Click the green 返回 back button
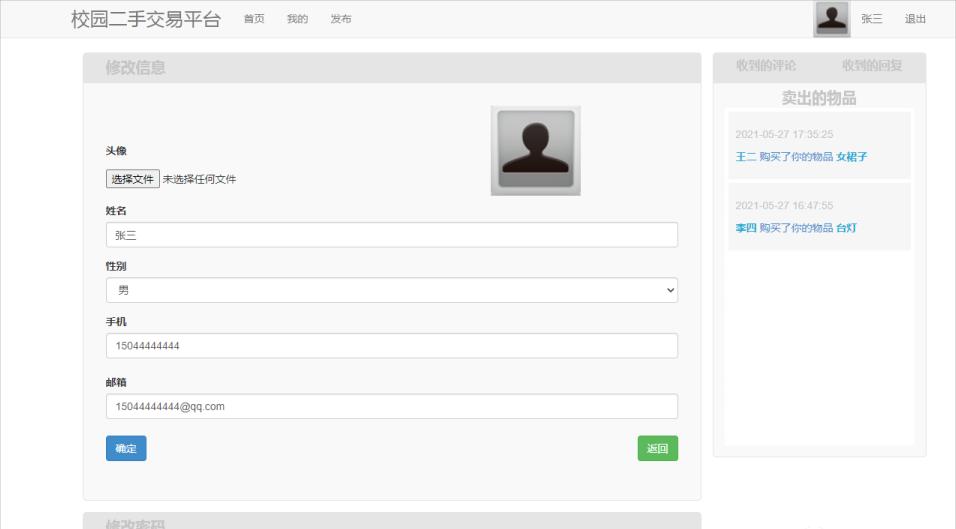 coord(657,448)
